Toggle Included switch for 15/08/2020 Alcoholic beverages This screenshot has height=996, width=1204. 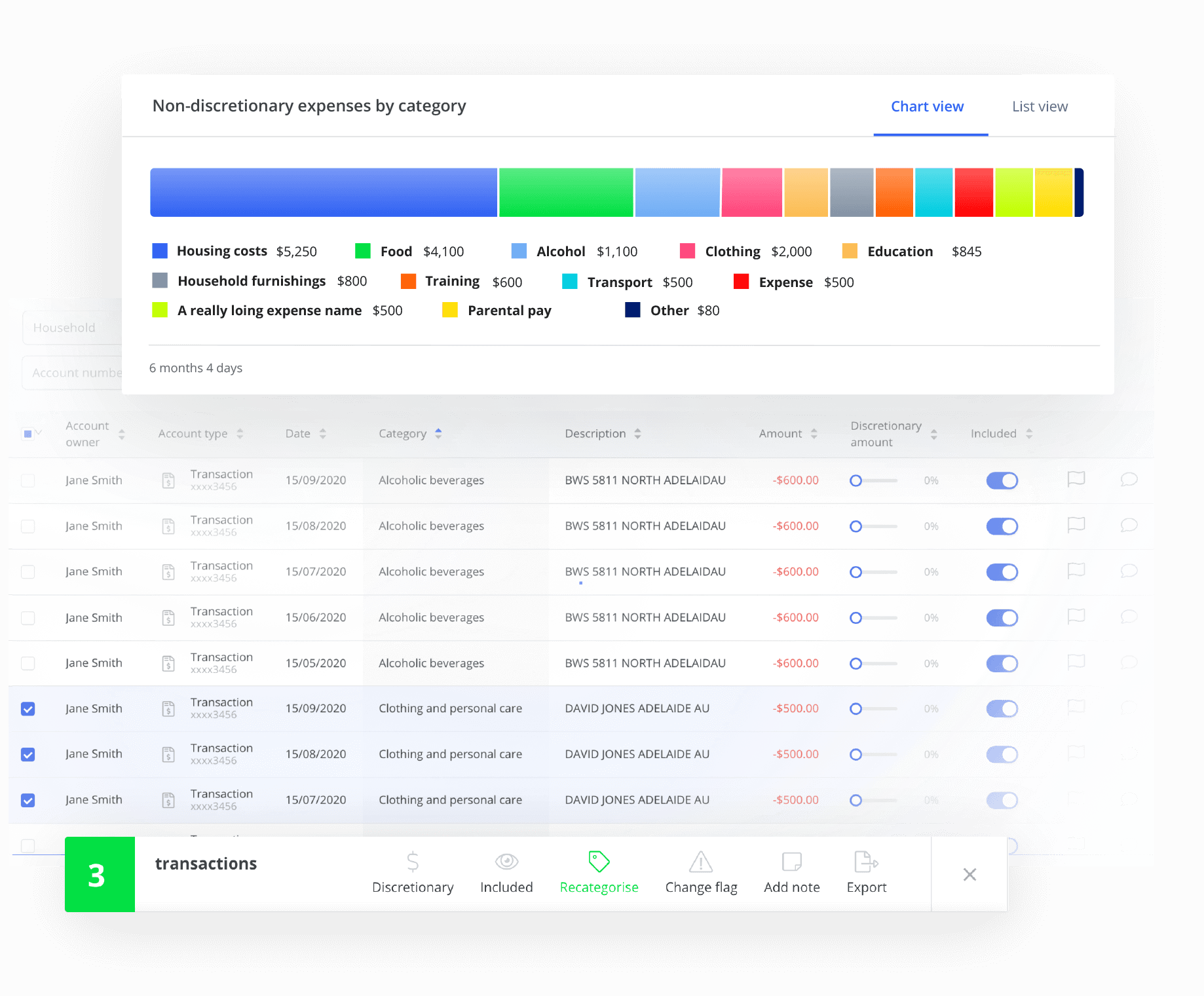coord(1002,526)
